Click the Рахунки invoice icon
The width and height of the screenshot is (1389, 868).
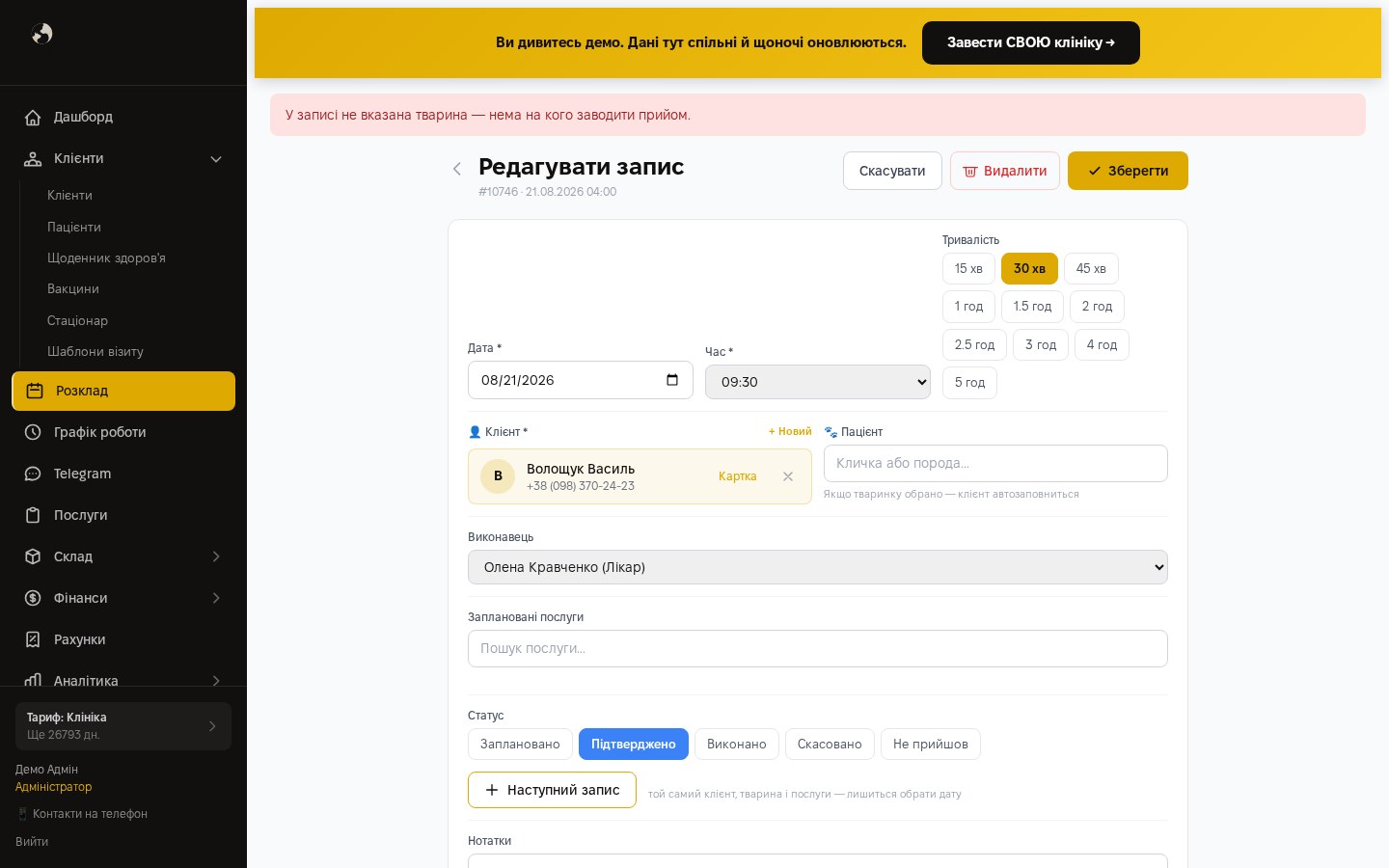(33, 639)
